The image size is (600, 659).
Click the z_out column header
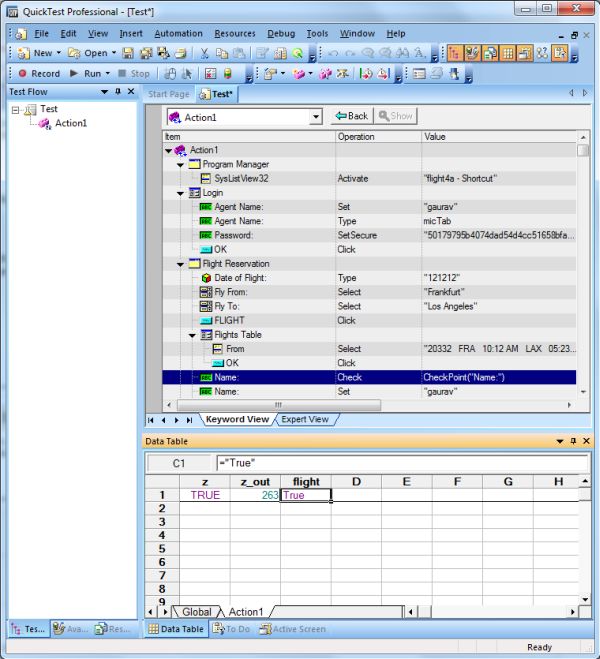pyautogui.click(x=255, y=482)
